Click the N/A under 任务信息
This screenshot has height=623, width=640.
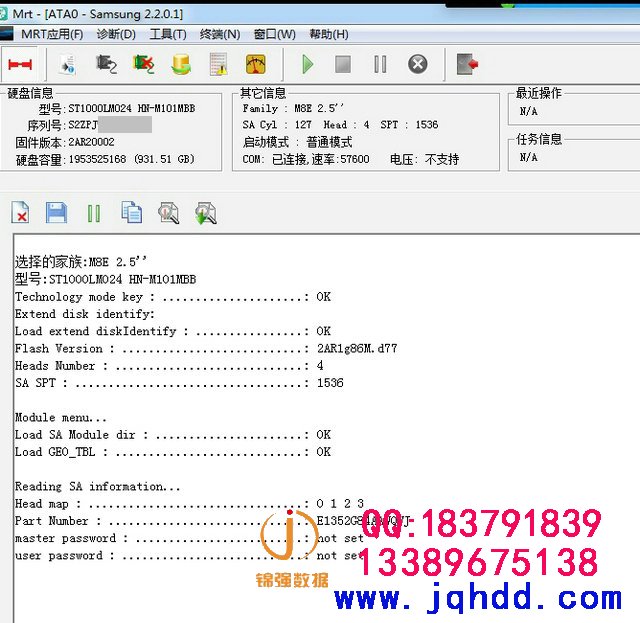tap(528, 157)
